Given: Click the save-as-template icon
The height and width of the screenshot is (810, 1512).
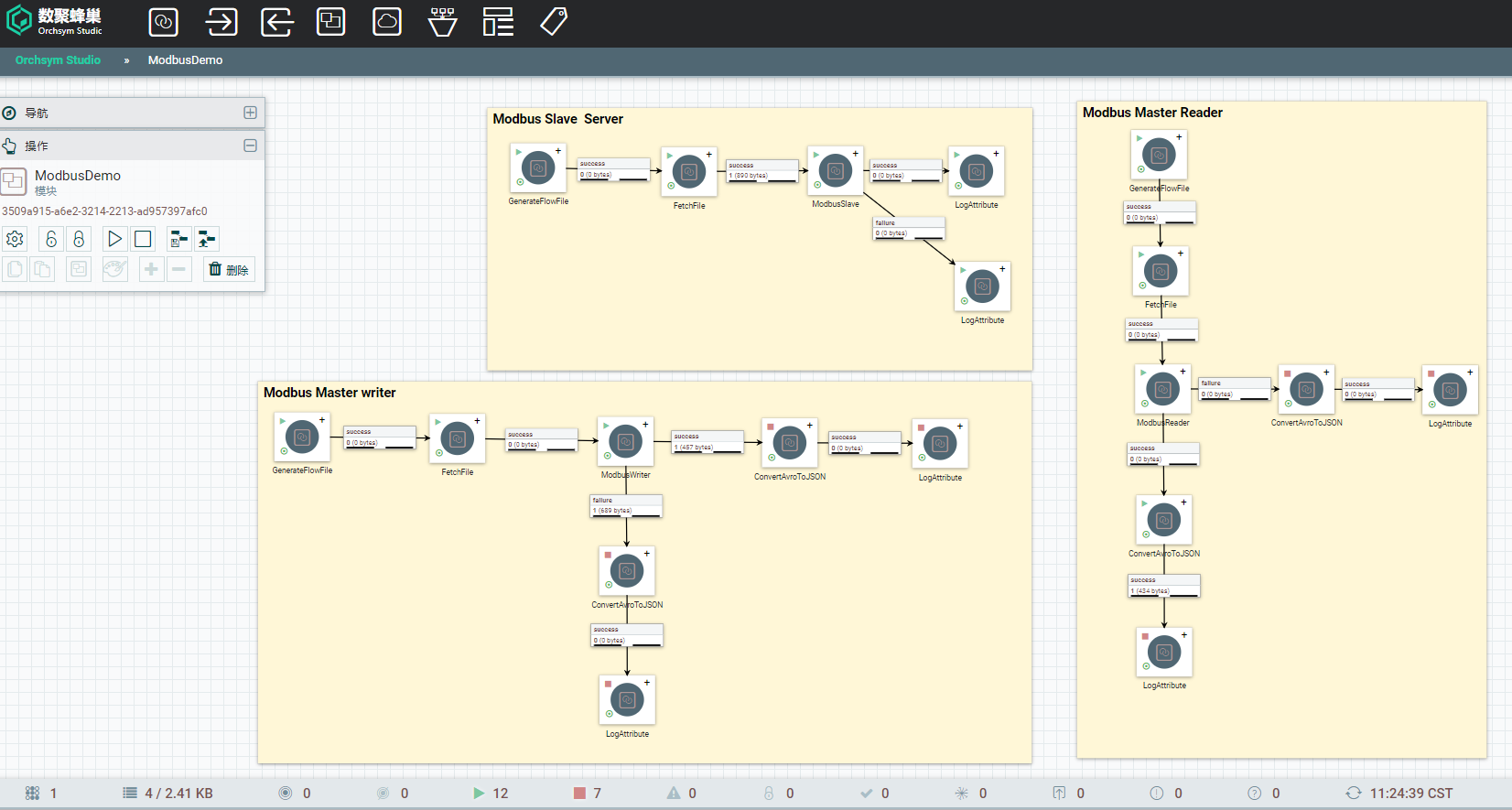Looking at the screenshot, I should point(179,240).
